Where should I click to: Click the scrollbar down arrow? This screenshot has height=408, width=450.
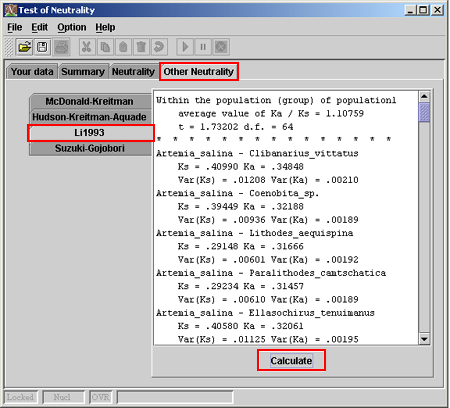pos(424,339)
